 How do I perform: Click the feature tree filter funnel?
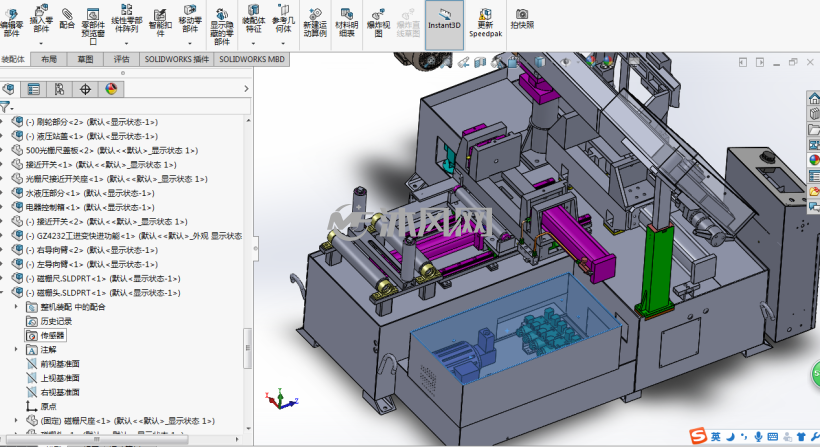tap(5, 108)
